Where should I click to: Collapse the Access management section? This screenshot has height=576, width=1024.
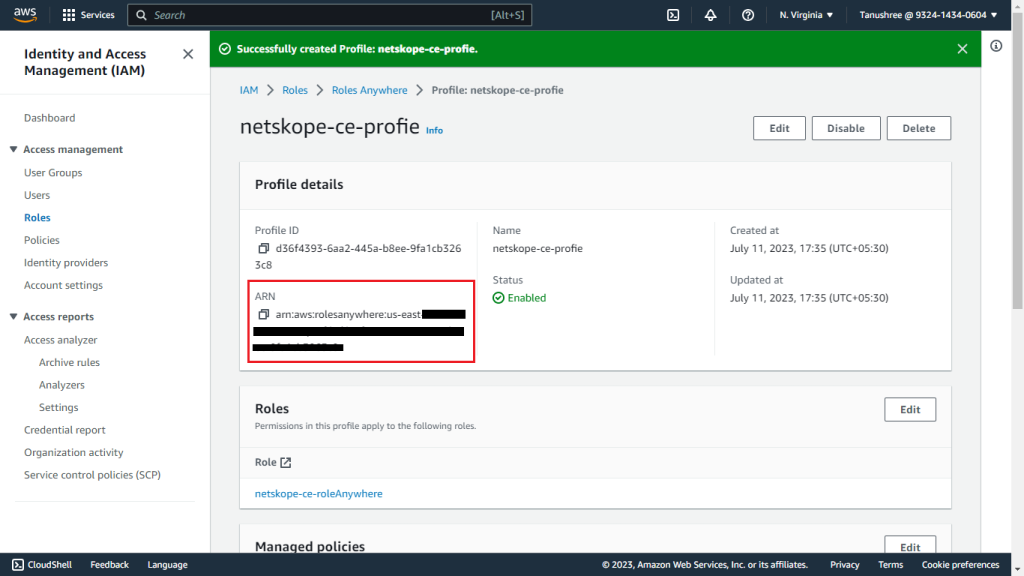13,150
